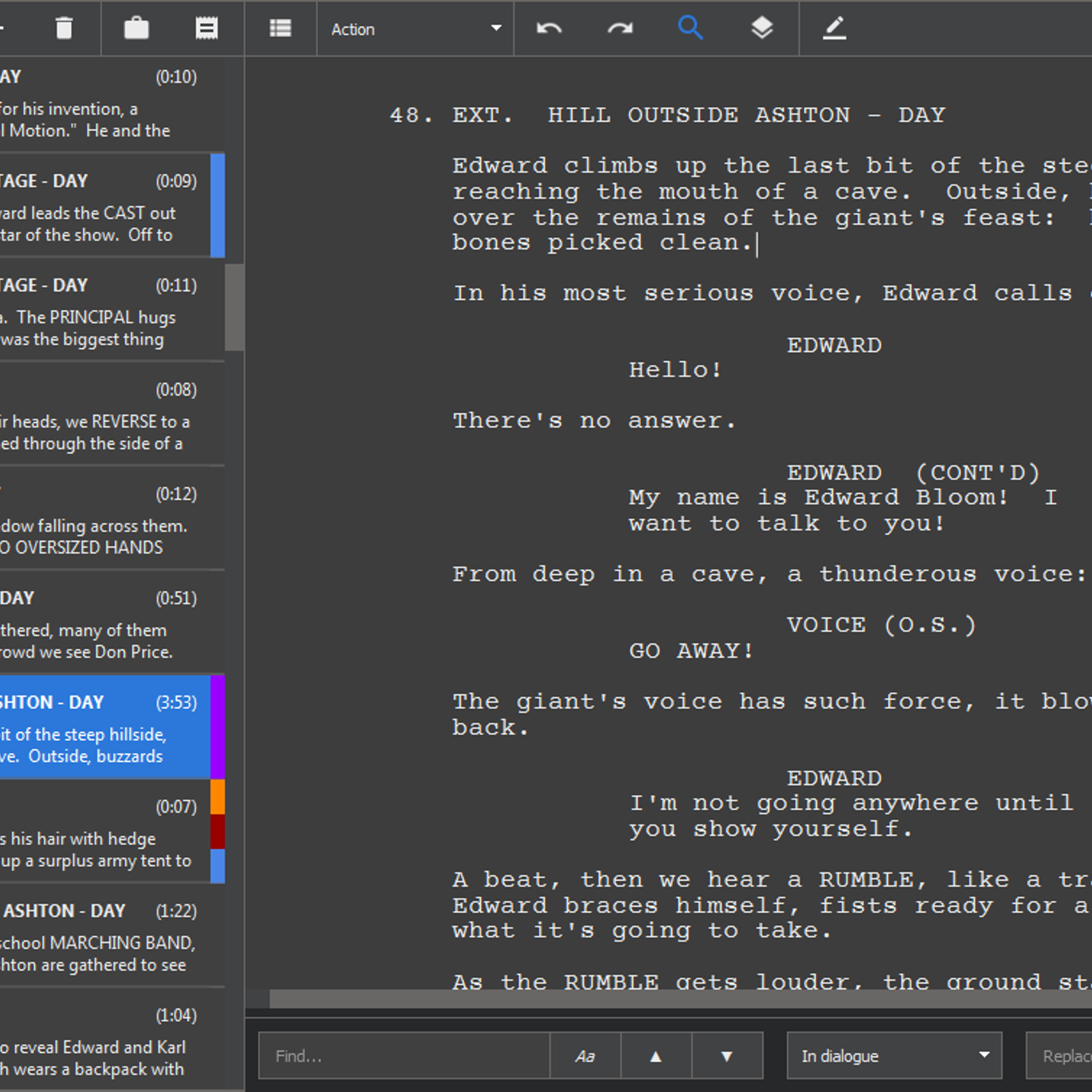This screenshot has height=1092, width=1092.
Task: Click the dialogue line 'Hello!'
Action: pos(675,370)
